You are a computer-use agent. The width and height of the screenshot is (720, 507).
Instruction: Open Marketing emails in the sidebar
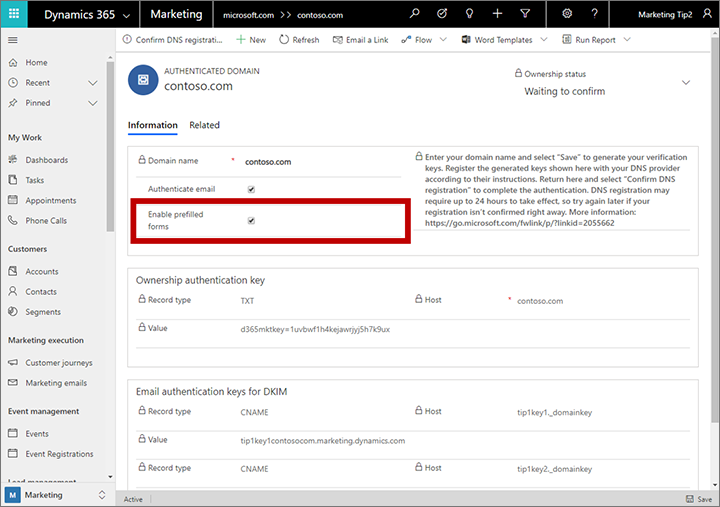click(x=58, y=383)
